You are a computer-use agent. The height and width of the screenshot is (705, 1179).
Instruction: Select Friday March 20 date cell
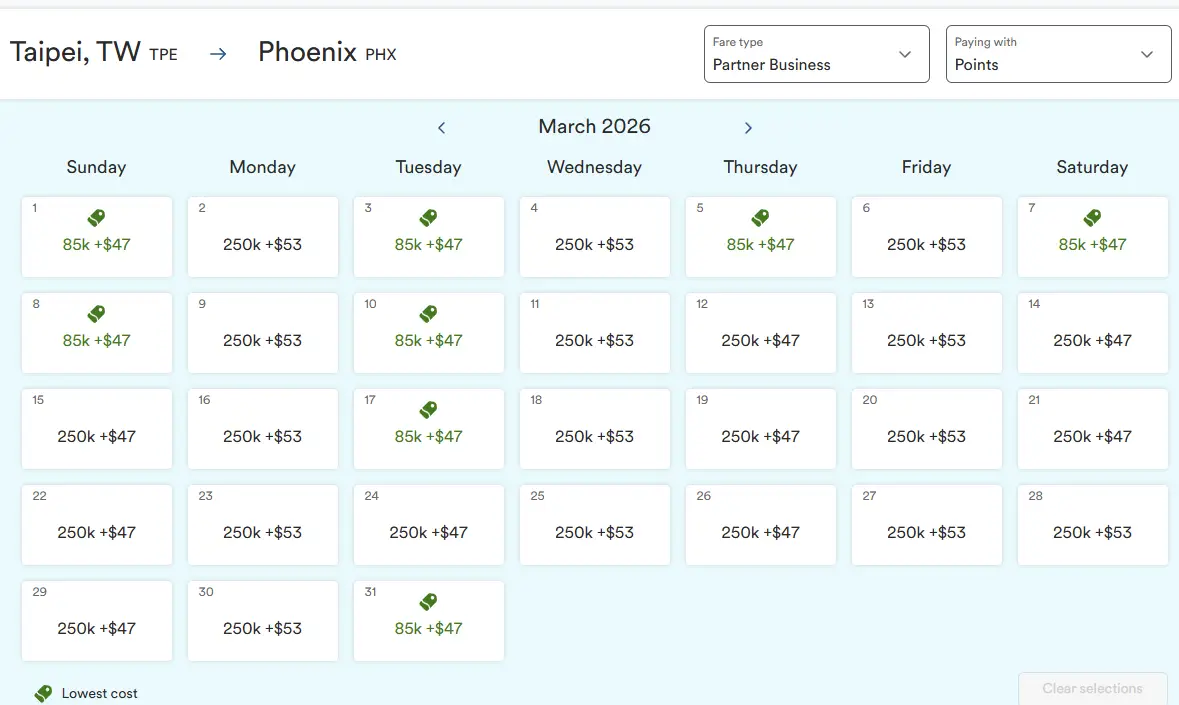click(926, 428)
